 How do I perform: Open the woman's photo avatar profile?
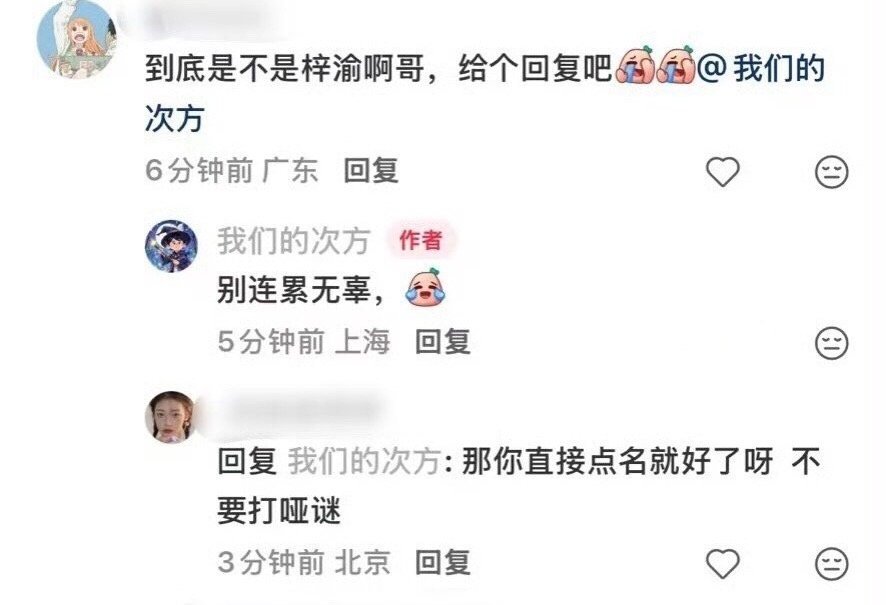point(172,417)
